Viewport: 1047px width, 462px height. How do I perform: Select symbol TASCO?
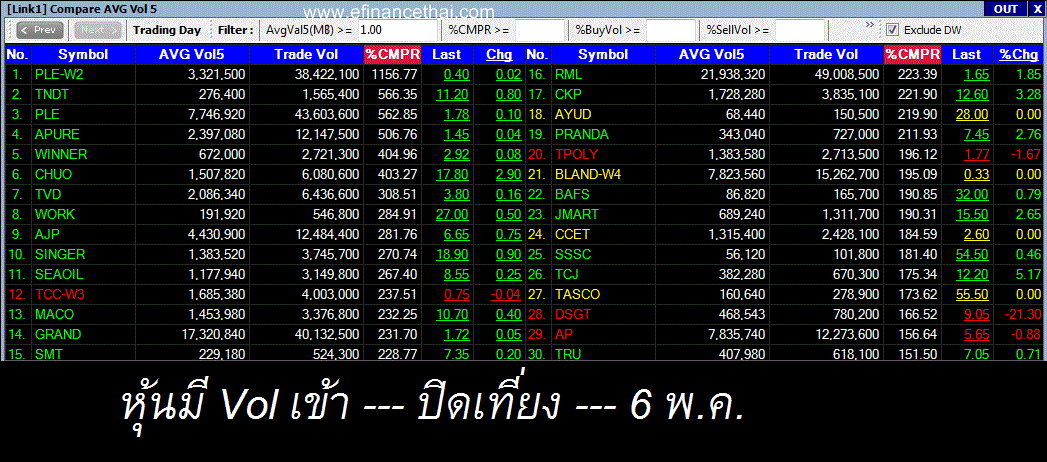(x=578, y=294)
